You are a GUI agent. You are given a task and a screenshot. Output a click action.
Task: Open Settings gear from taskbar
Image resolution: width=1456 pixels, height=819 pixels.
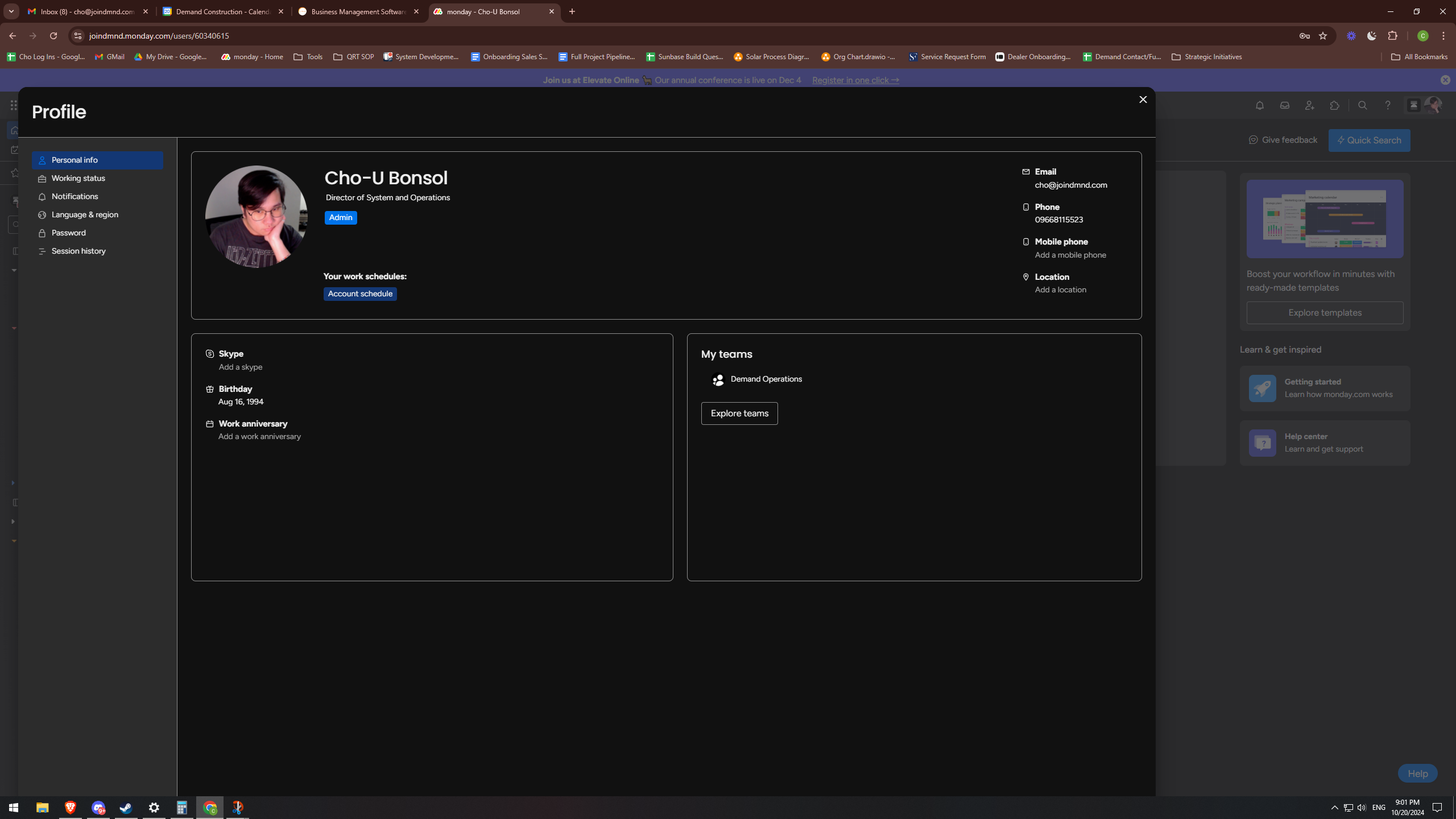click(154, 808)
